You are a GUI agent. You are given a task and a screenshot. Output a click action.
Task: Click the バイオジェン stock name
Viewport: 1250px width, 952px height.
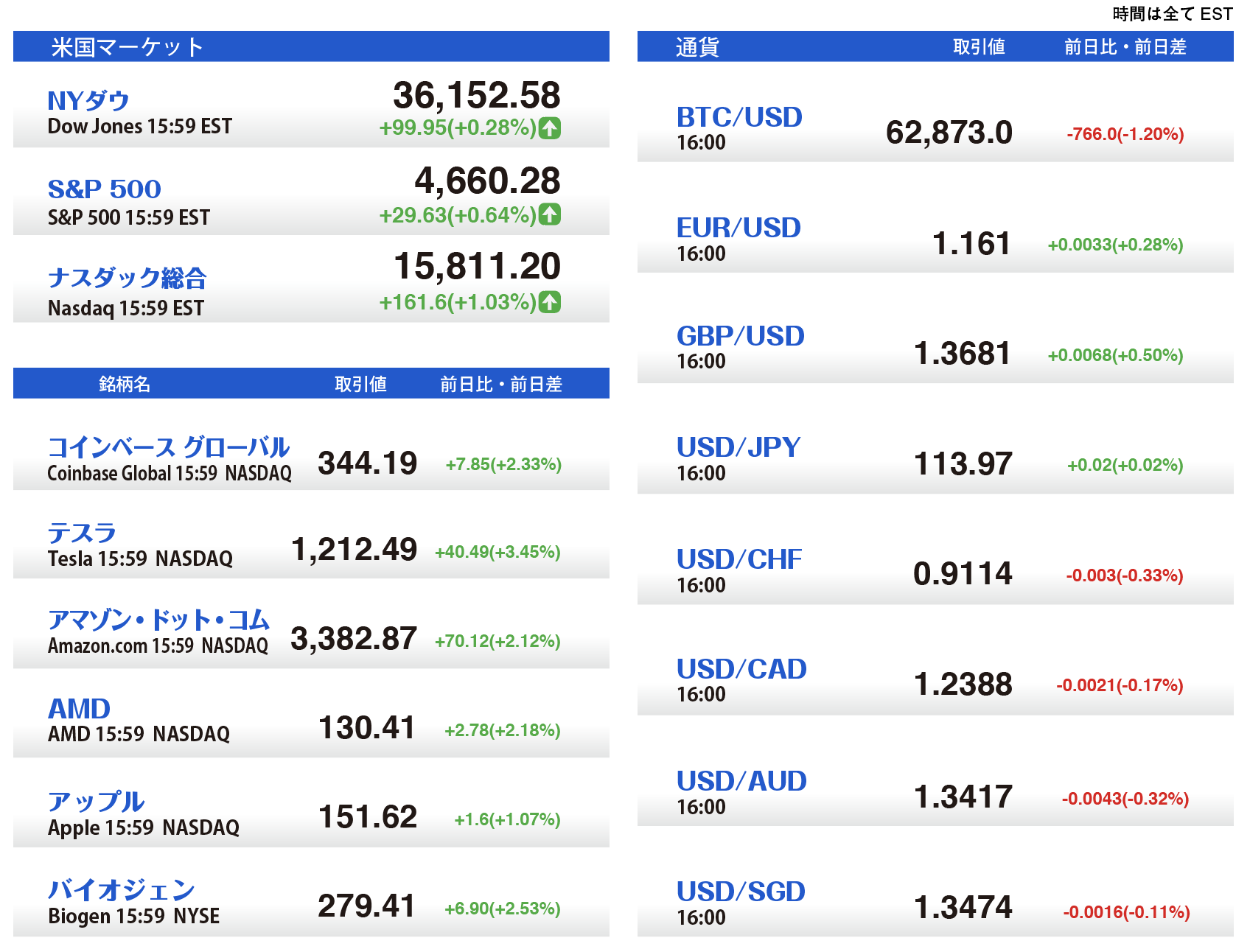(122, 890)
